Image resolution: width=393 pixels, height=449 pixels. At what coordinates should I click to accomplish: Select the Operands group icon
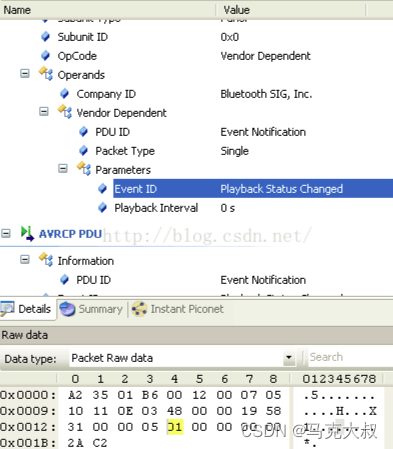click(x=46, y=74)
